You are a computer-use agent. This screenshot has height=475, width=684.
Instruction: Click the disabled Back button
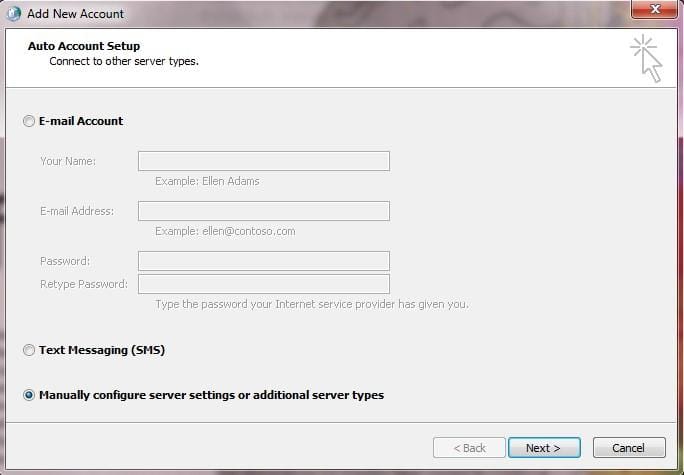[x=469, y=448]
